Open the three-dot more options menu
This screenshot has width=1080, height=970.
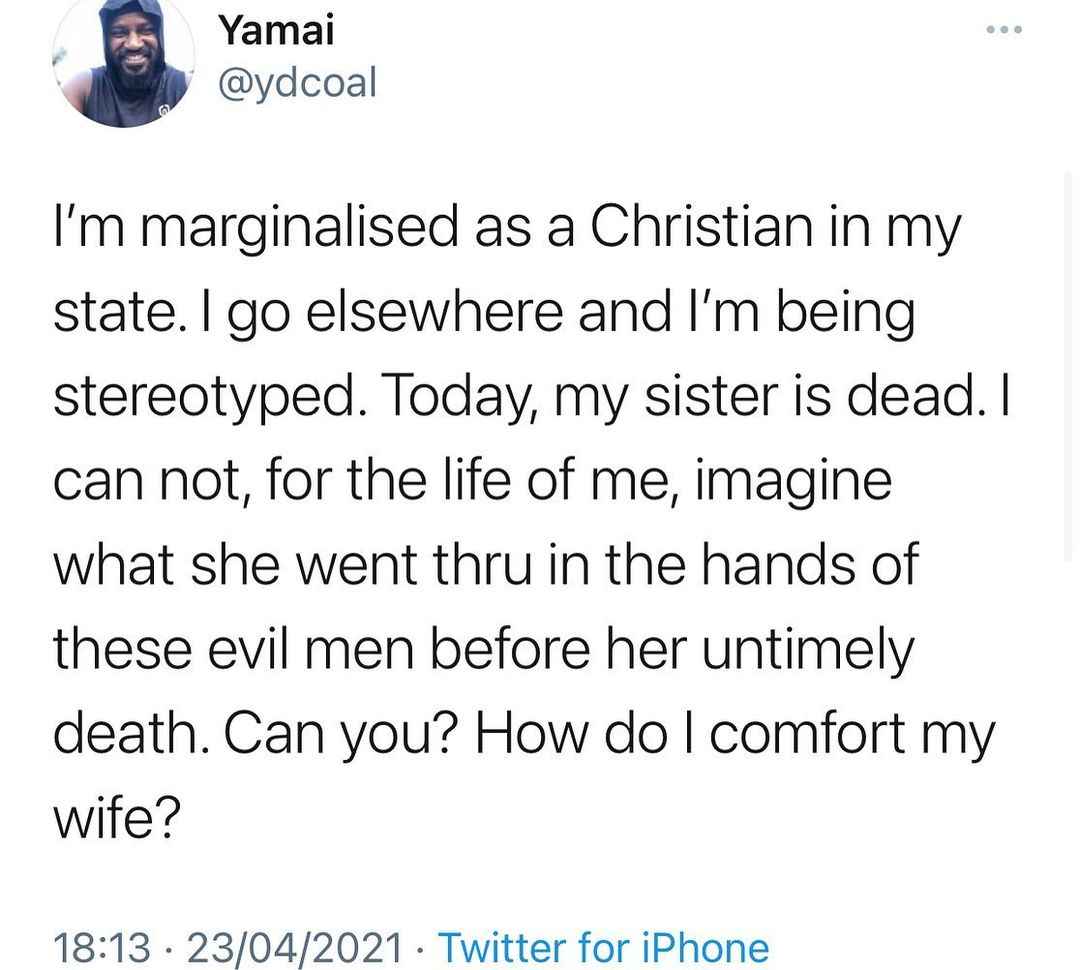(x=1004, y=30)
